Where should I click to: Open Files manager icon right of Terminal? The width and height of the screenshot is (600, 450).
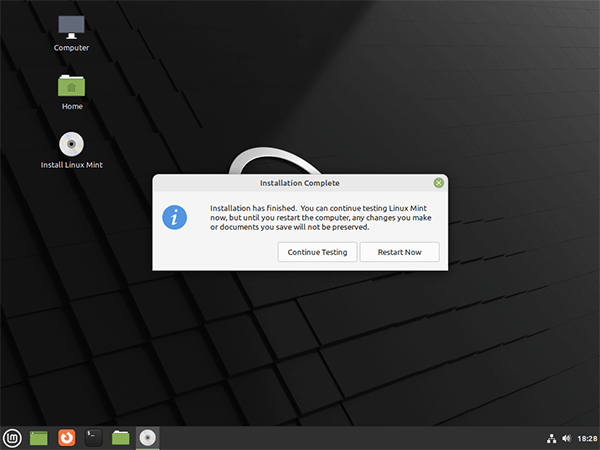click(120, 437)
